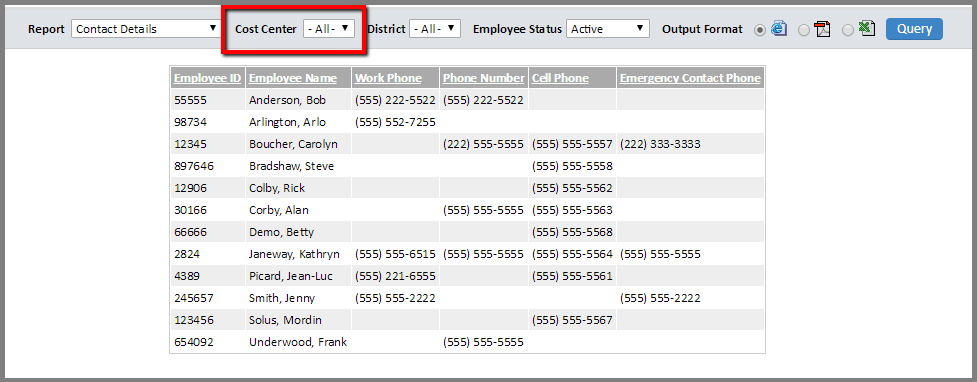Sort by Employee ID column header
This screenshot has width=977, height=382.
click(207, 78)
